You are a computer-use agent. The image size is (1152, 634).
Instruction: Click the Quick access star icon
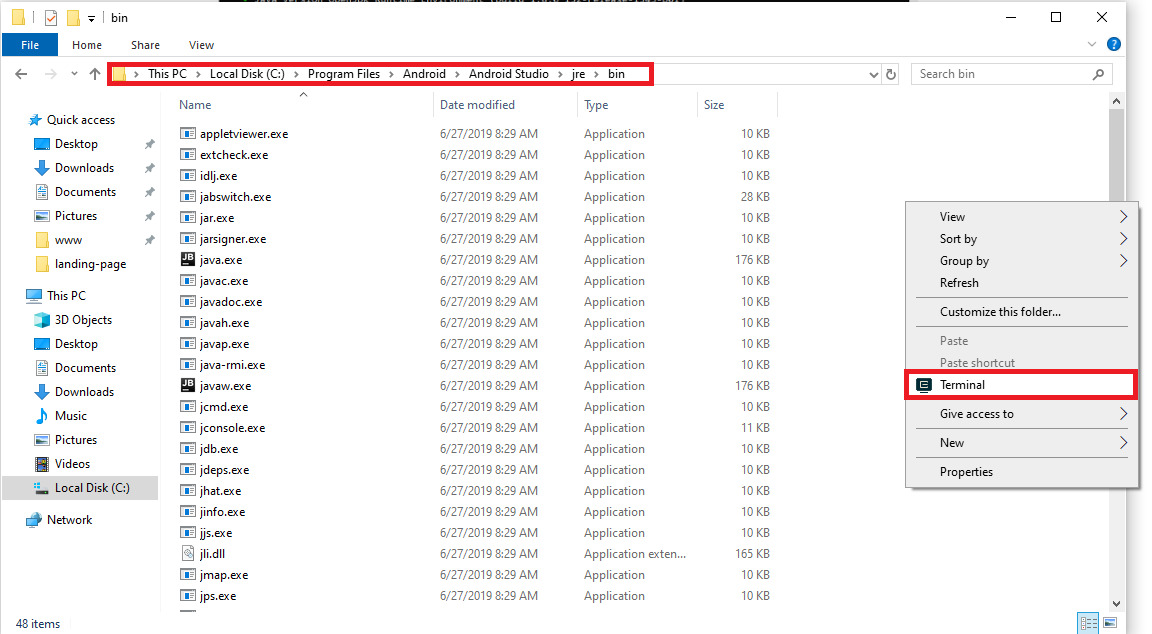point(35,120)
